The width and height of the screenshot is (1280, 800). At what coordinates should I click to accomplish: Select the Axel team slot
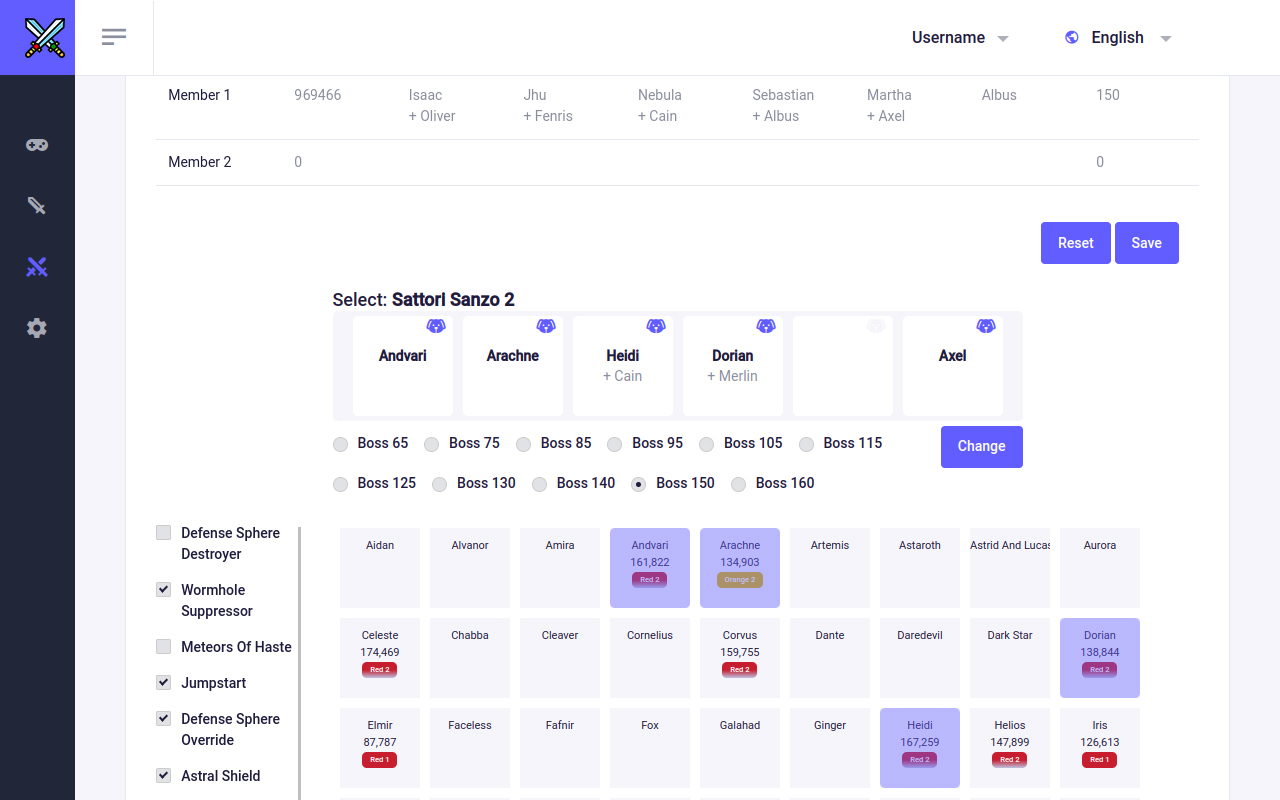pos(953,366)
